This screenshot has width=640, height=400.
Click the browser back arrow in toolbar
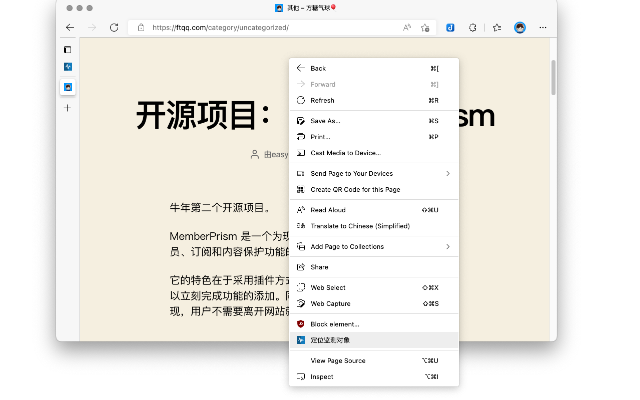[x=69, y=27]
